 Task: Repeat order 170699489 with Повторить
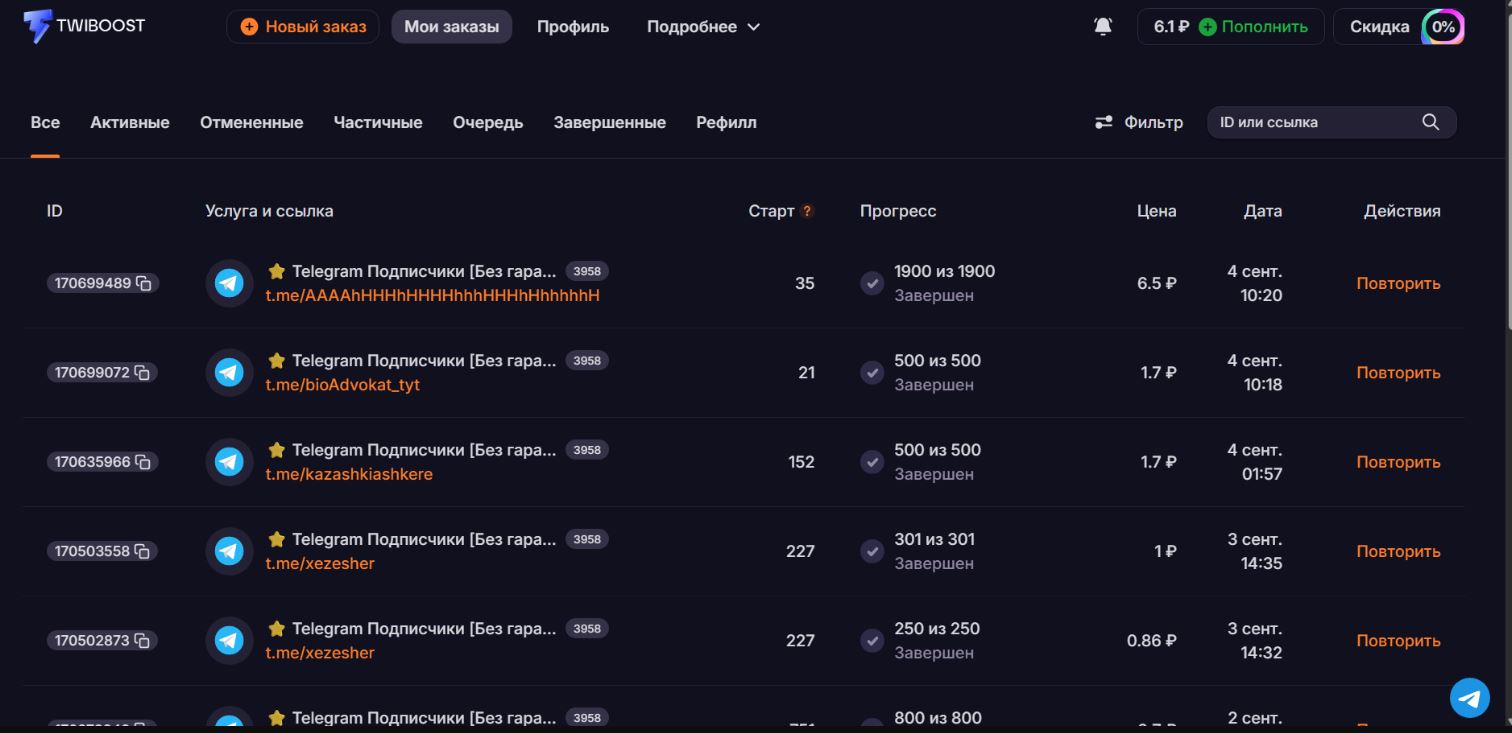point(1398,283)
